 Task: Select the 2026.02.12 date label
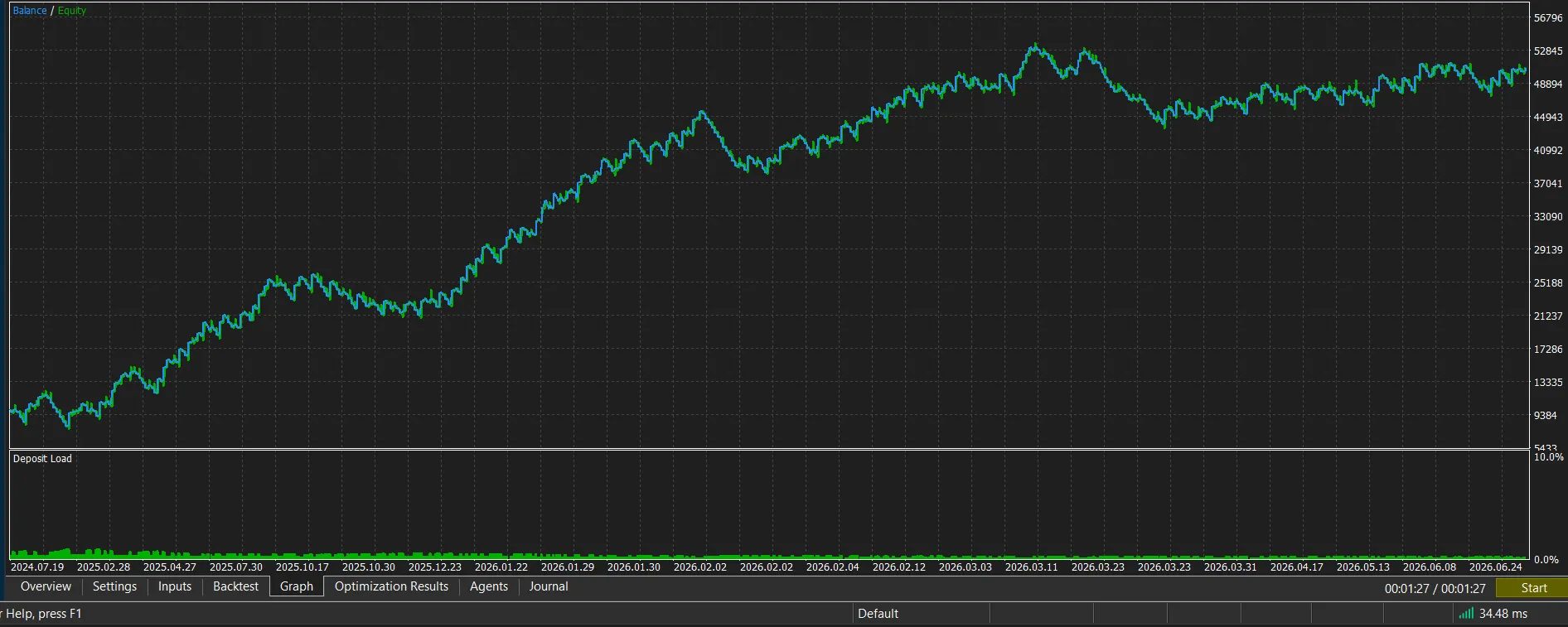(899, 567)
